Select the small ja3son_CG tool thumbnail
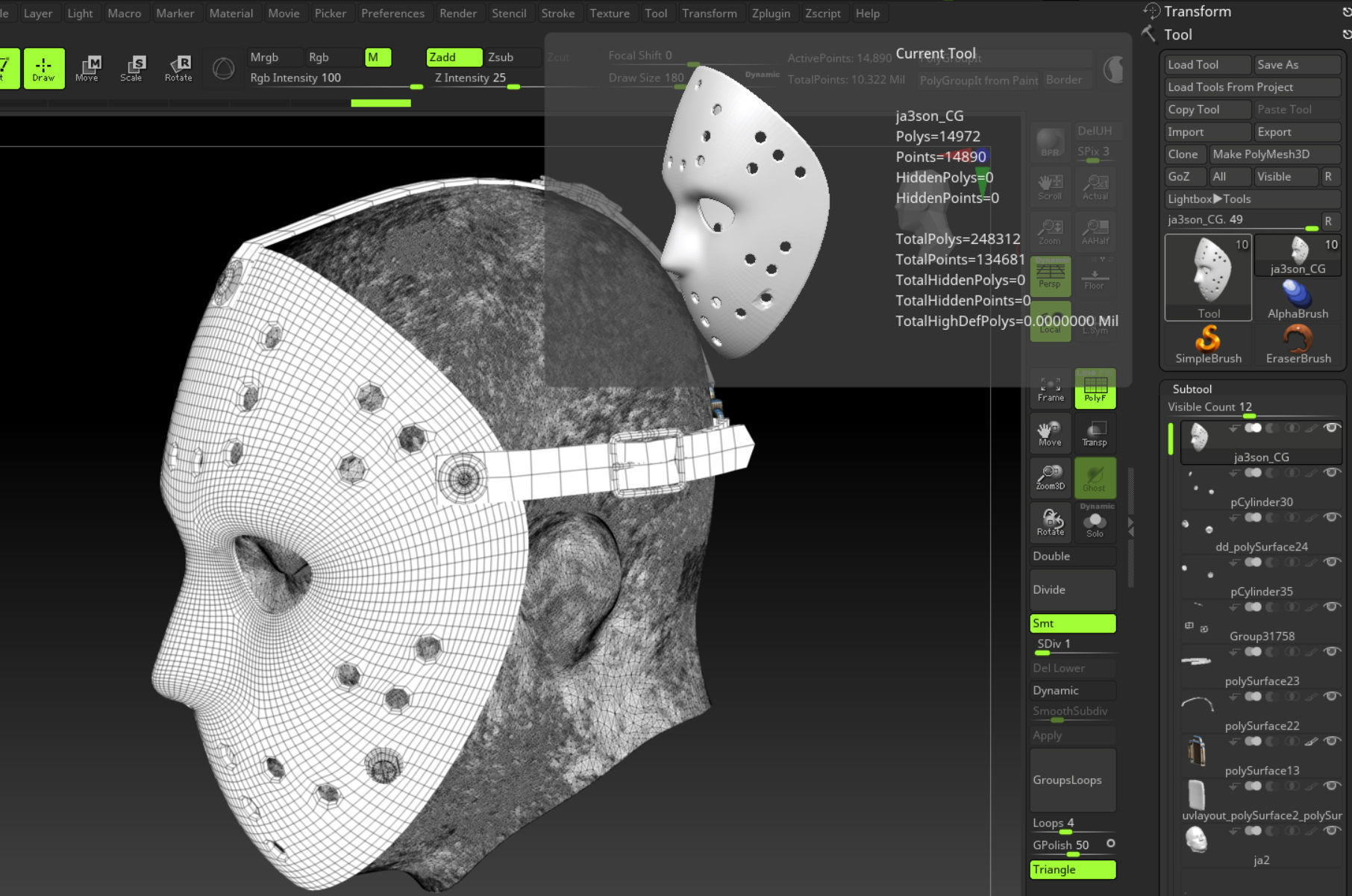The height and width of the screenshot is (896, 1352). pos(1298,255)
